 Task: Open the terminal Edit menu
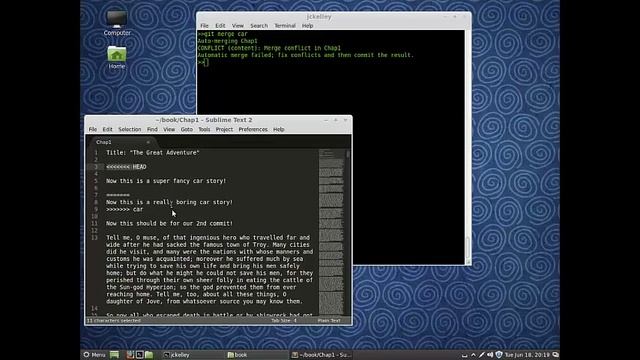(220, 26)
